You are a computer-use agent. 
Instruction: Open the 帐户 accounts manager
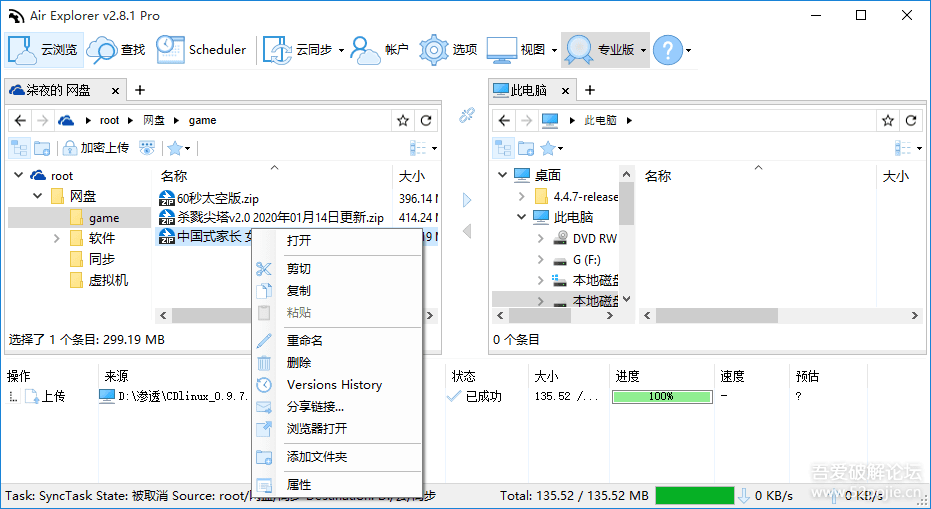tap(379, 50)
